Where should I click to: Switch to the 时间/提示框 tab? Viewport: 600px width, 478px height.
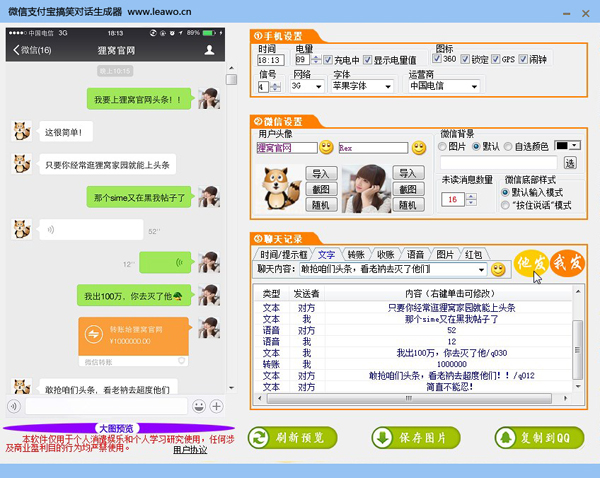pyautogui.click(x=284, y=254)
